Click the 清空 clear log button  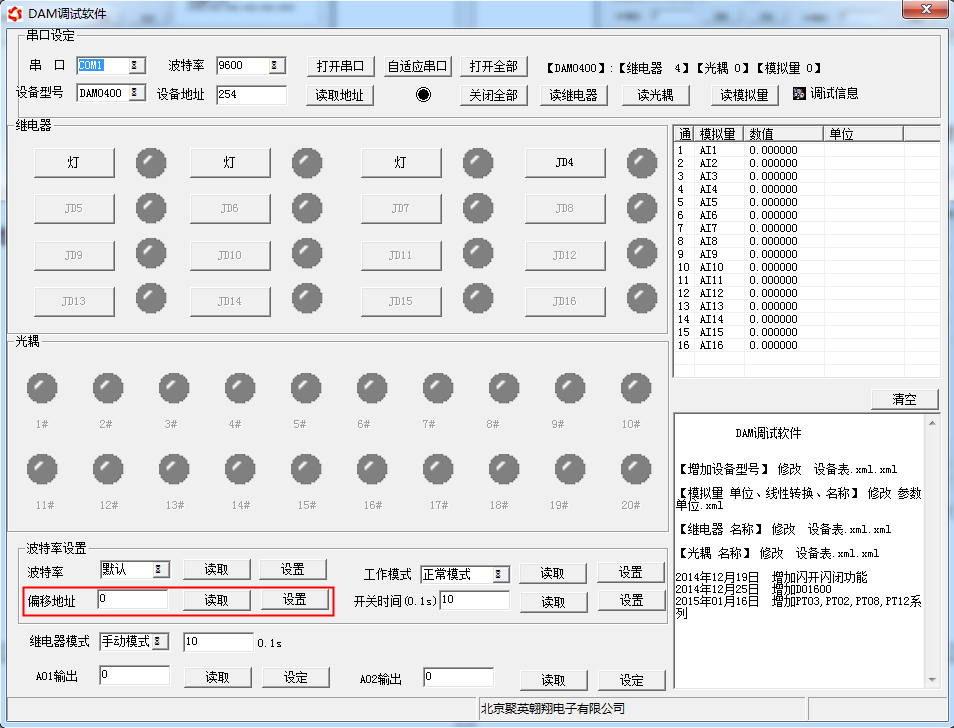coord(904,399)
